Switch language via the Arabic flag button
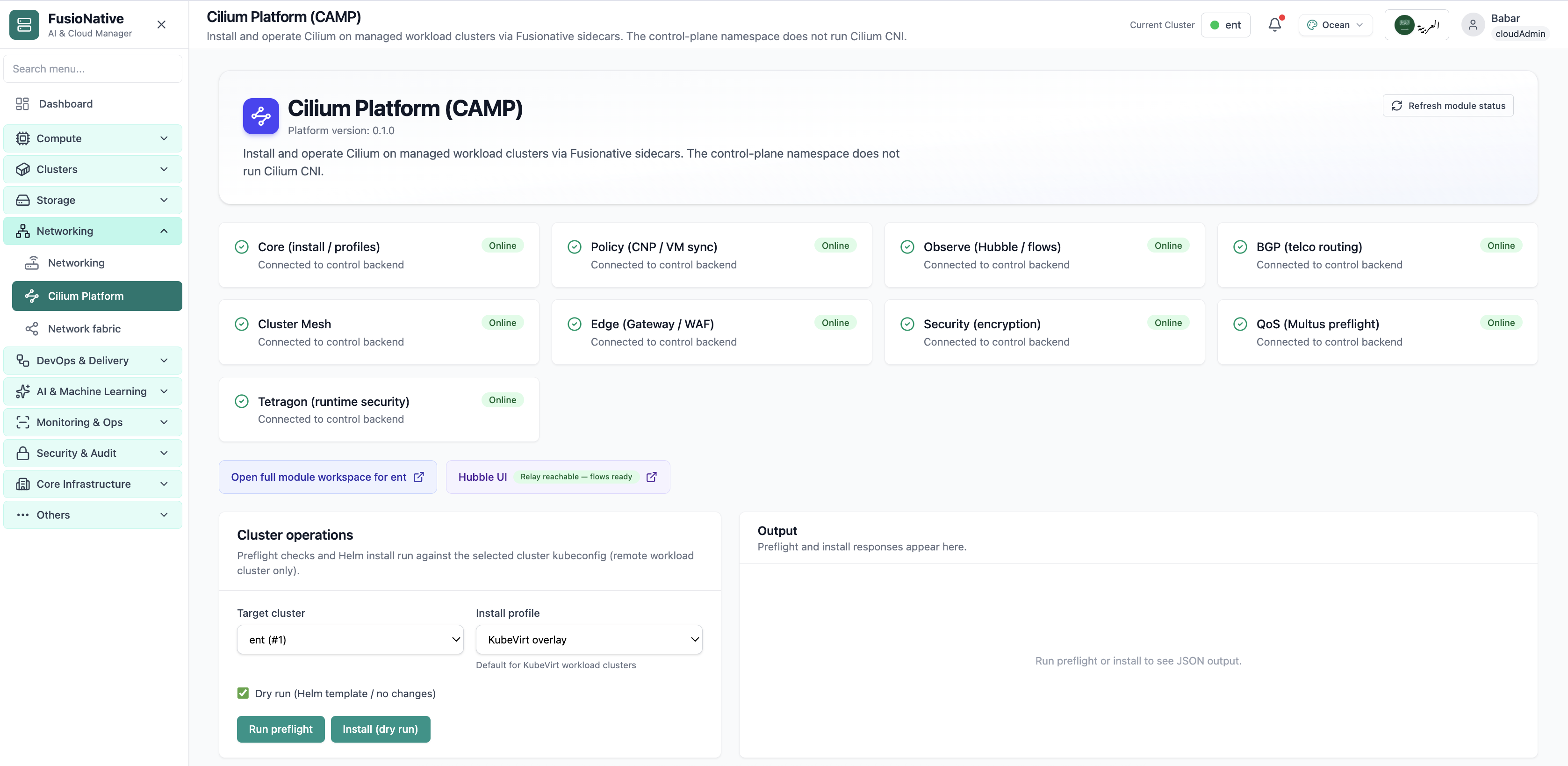The width and height of the screenshot is (1568, 766). [1417, 25]
